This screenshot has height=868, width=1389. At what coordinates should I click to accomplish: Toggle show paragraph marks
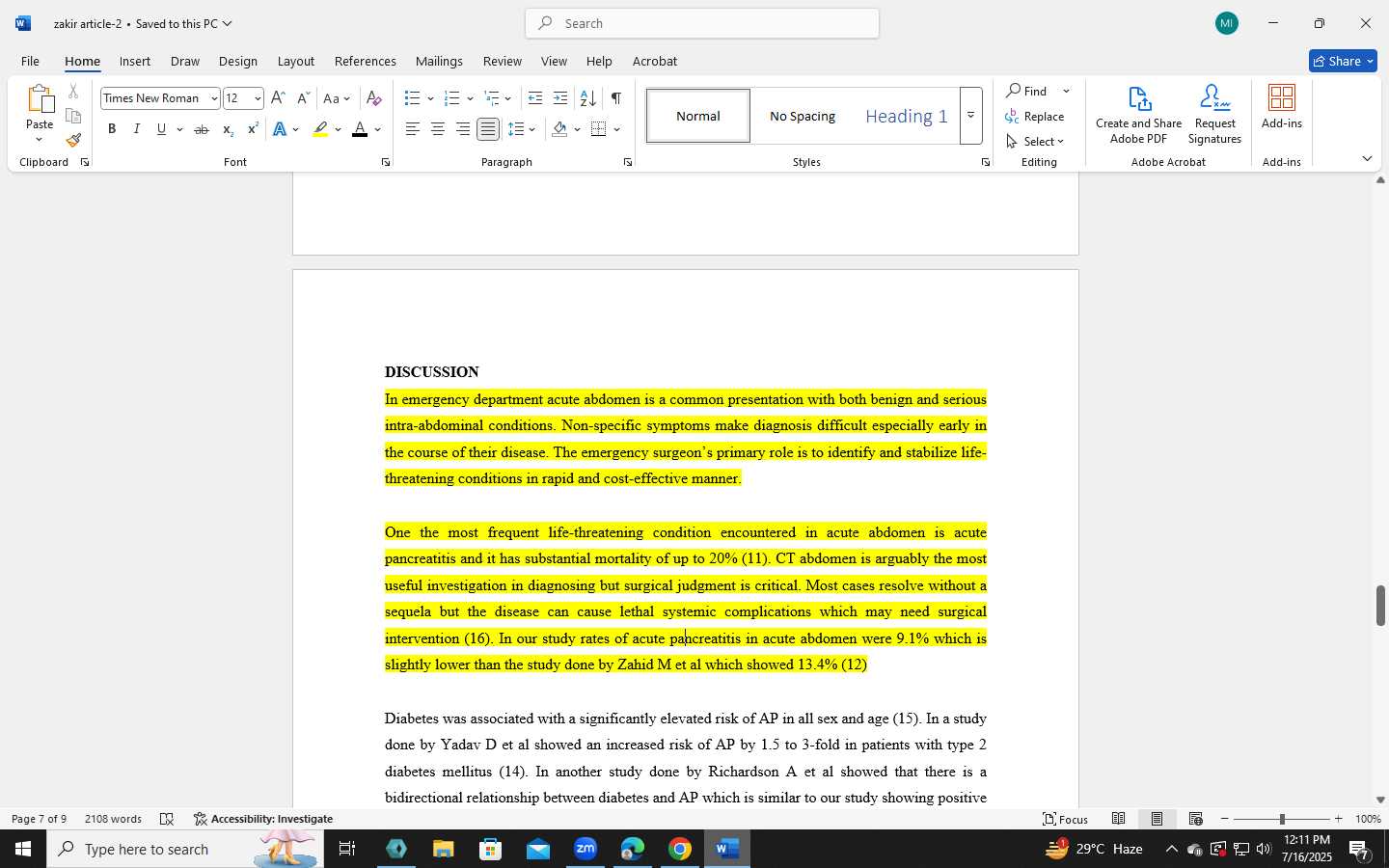615,98
